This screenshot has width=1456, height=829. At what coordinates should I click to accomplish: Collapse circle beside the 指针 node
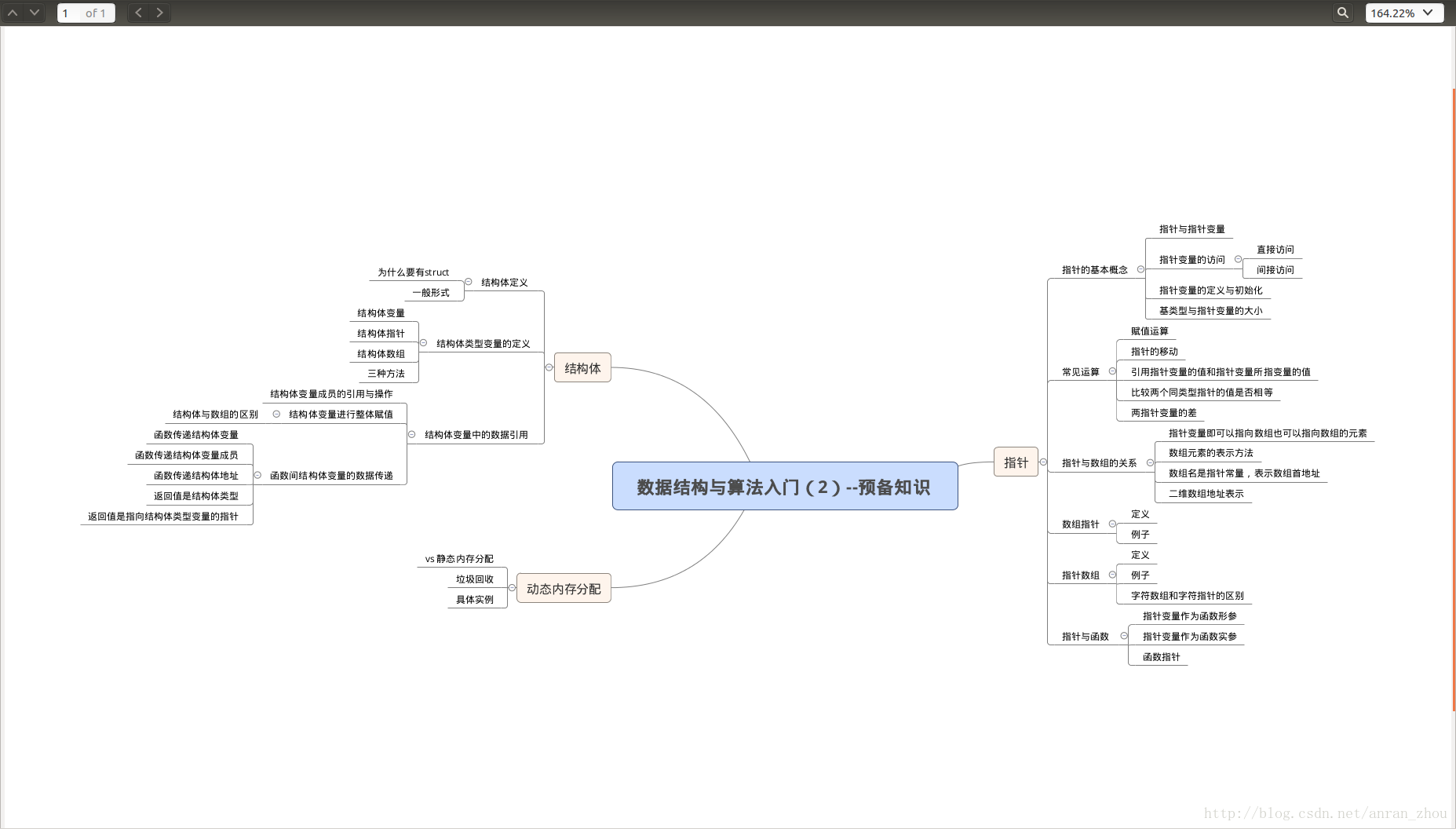pyautogui.click(x=1043, y=462)
